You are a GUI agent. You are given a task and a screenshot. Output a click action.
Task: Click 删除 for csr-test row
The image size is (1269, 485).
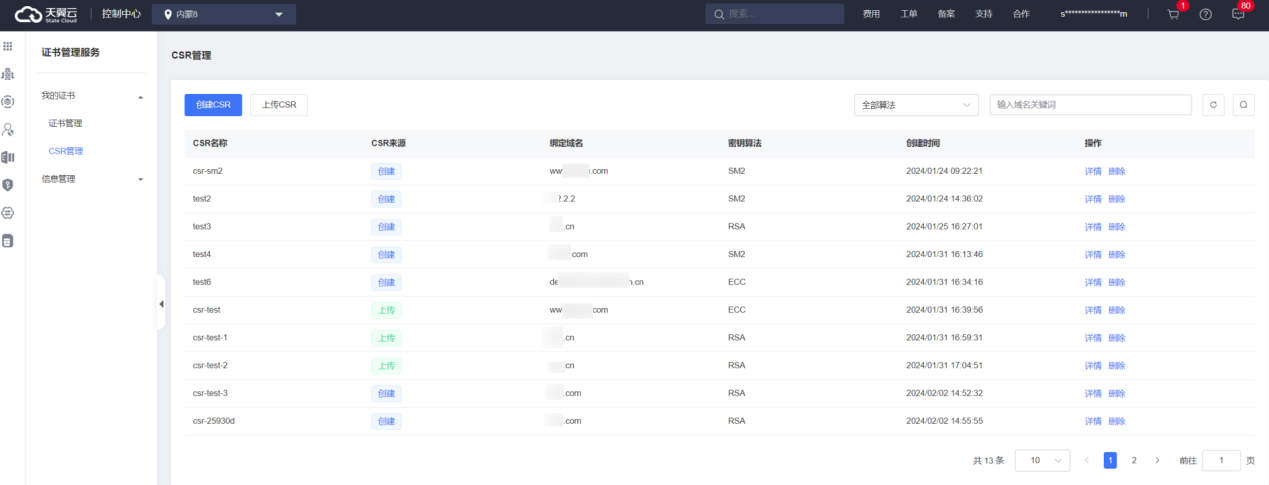[1116, 310]
